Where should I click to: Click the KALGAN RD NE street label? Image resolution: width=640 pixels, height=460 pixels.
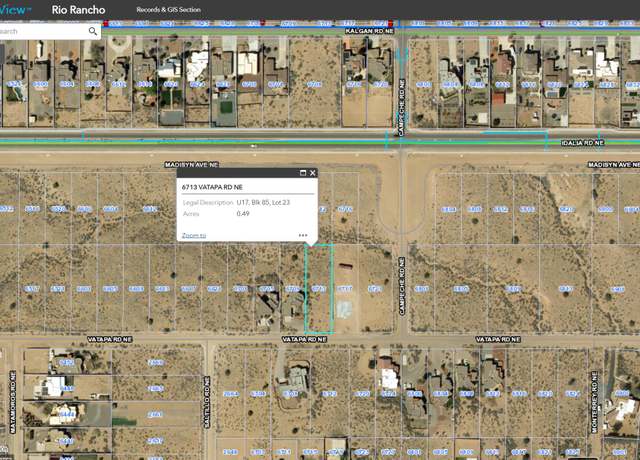pyautogui.click(x=369, y=31)
